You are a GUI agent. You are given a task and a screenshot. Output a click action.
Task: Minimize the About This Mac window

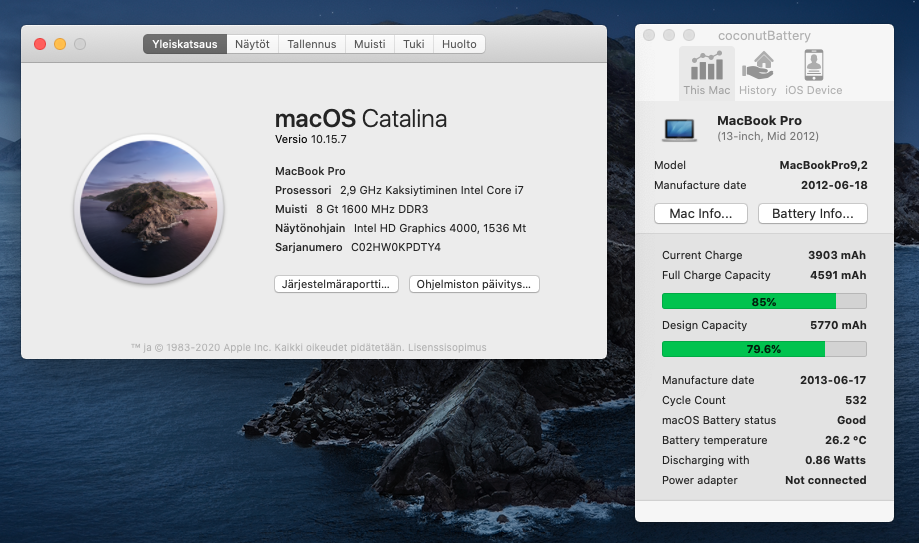coord(60,44)
